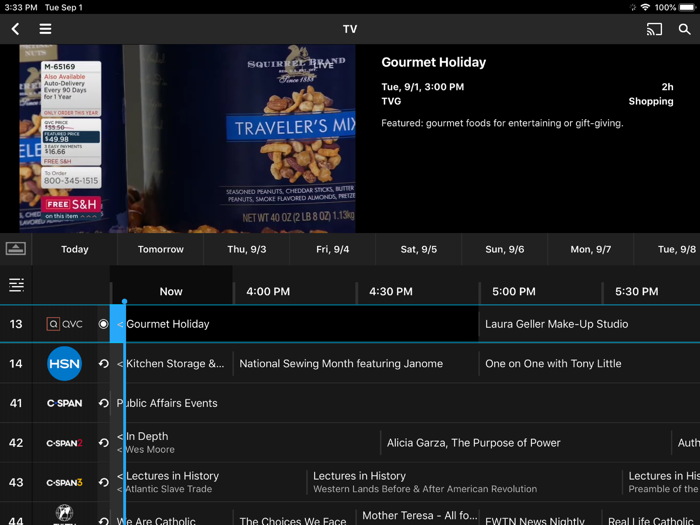Screen dimensions: 700x525
Task: Switch to the Tomorrow tab
Action: pos(160,249)
